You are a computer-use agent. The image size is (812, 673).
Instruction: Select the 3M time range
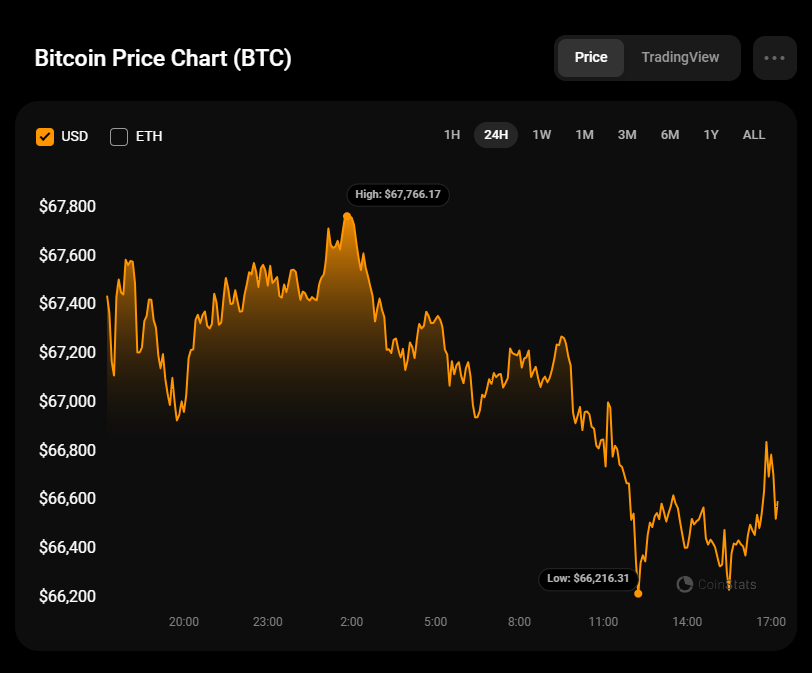627,135
